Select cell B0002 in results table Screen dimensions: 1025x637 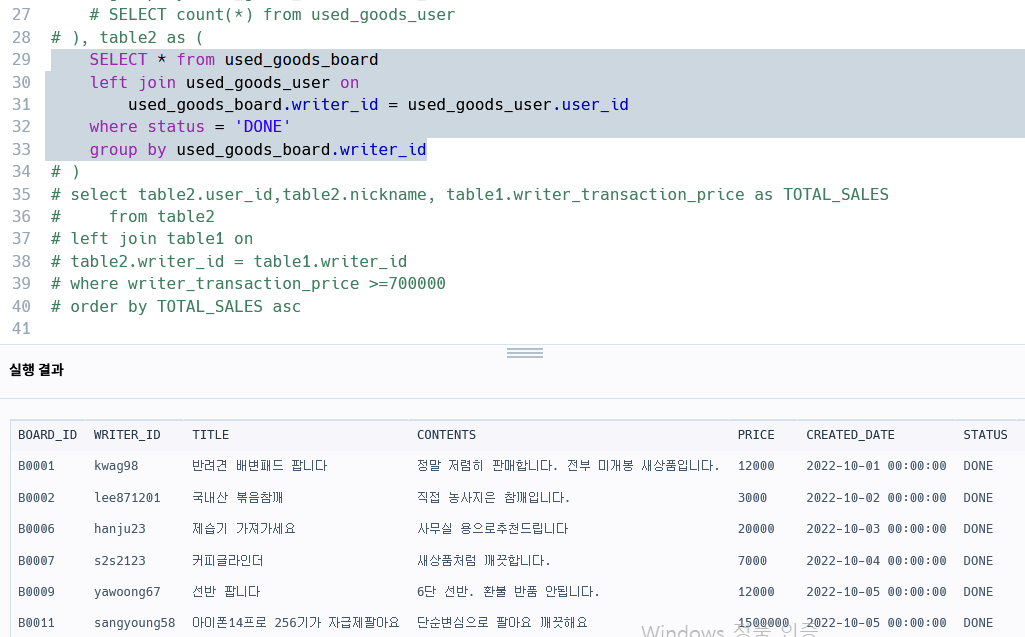(x=36, y=498)
